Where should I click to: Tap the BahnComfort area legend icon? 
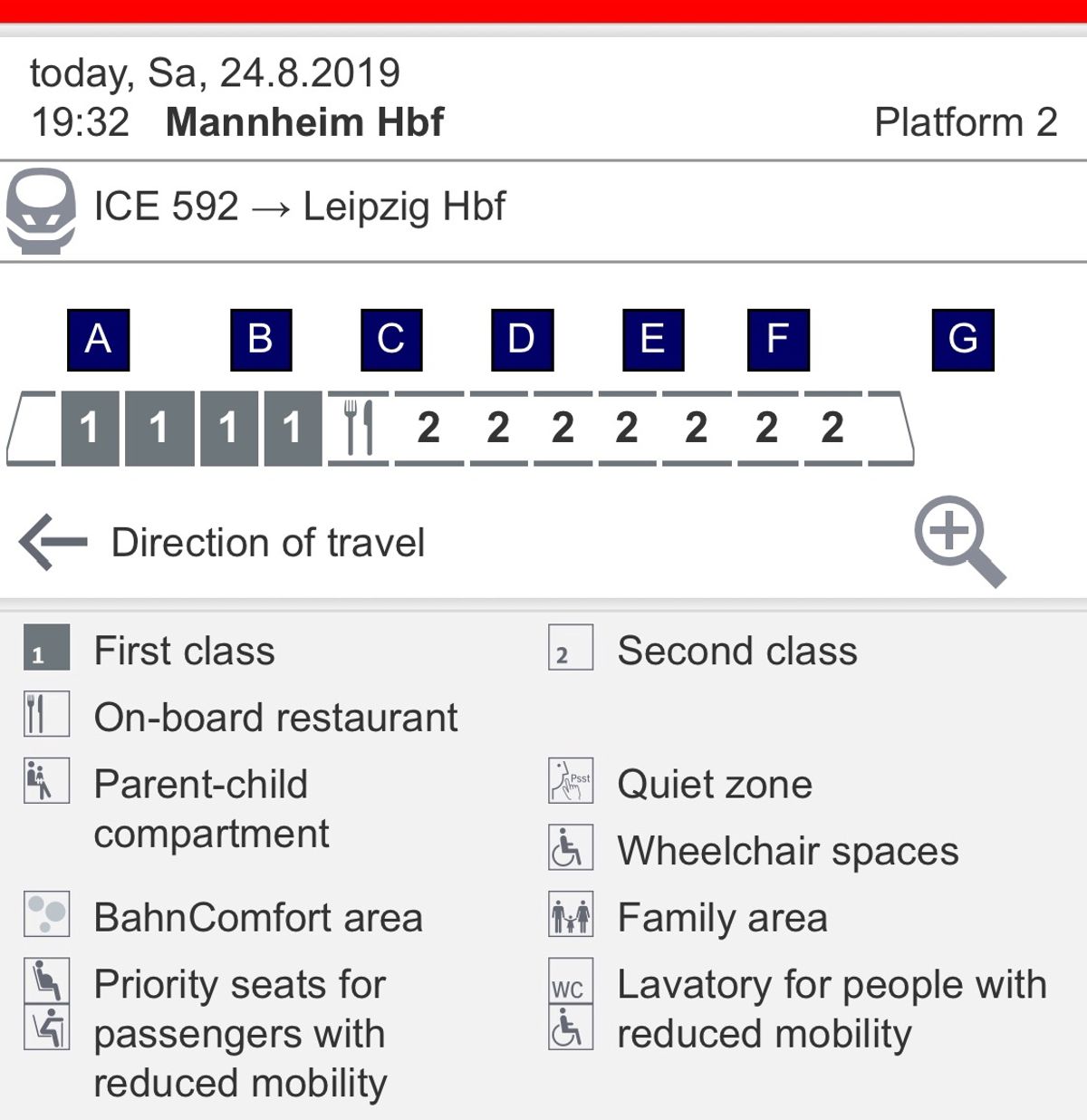pyautogui.click(x=46, y=915)
